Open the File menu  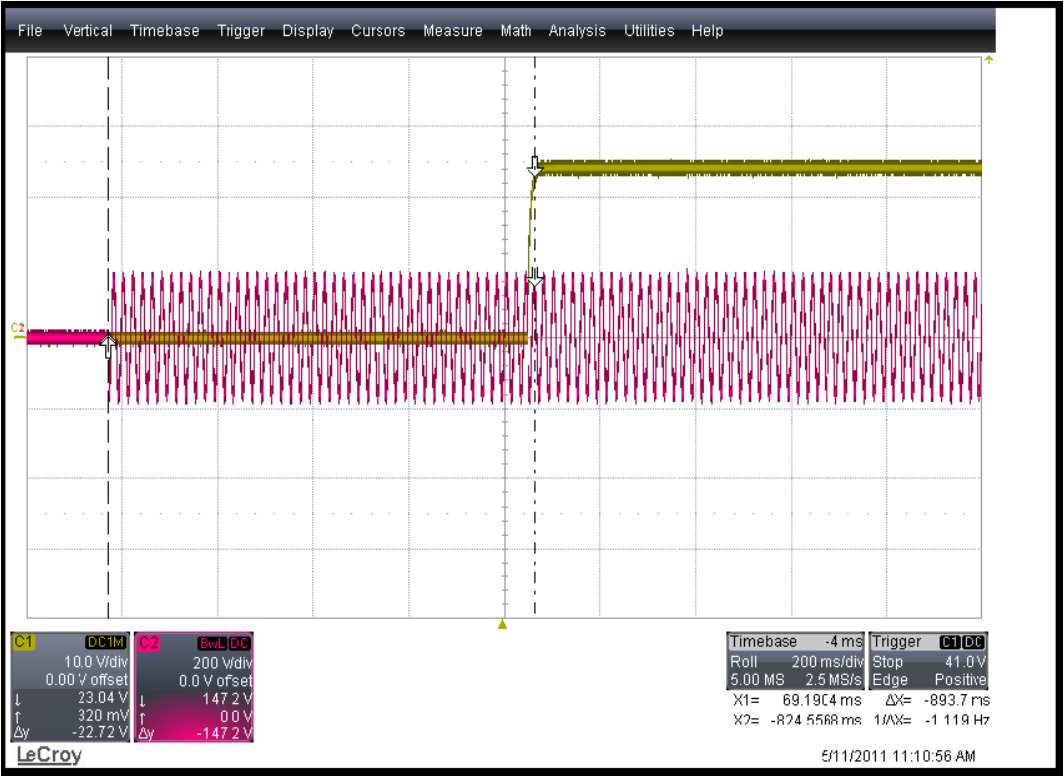(30, 31)
